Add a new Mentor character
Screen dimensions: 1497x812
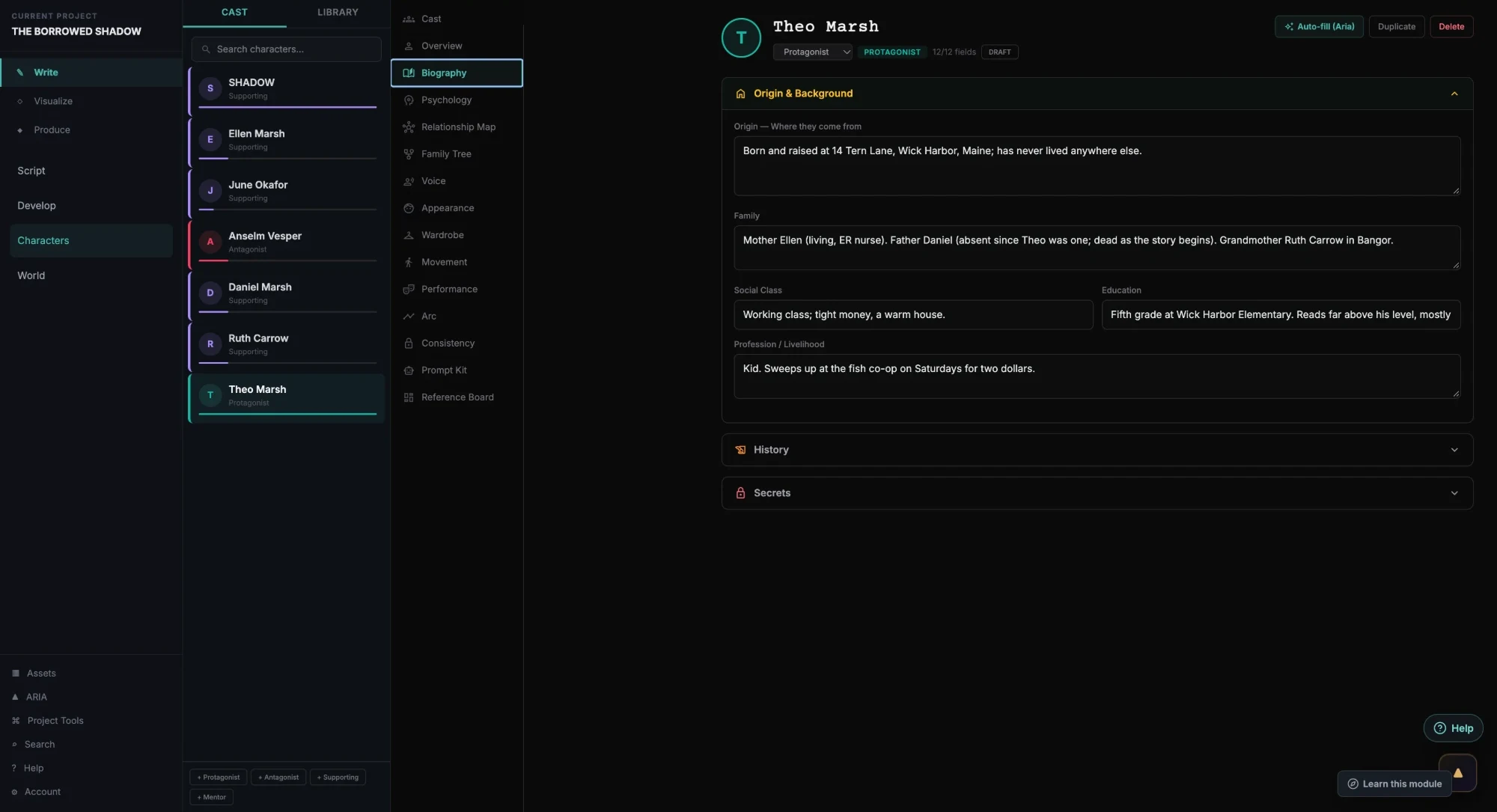click(212, 797)
